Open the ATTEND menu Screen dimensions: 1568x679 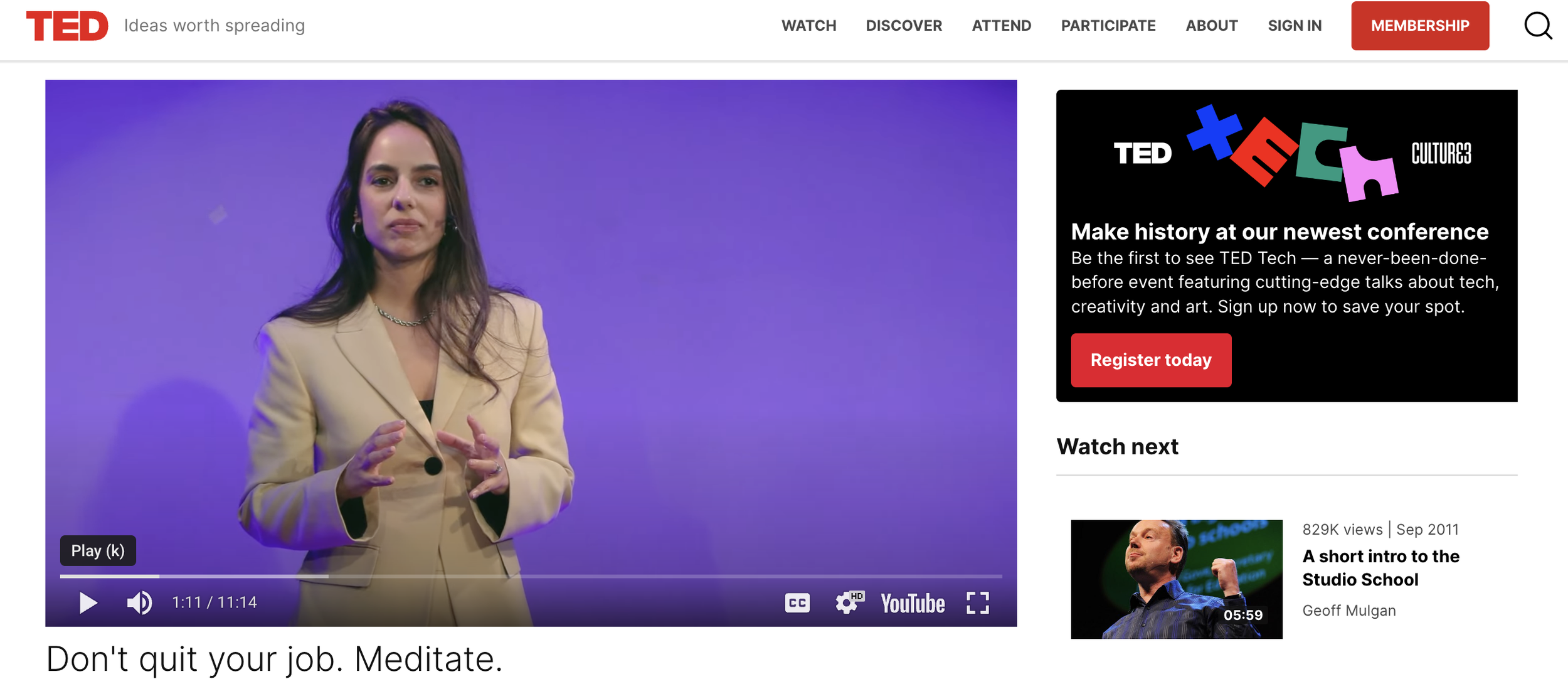(x=1001, y=26)
